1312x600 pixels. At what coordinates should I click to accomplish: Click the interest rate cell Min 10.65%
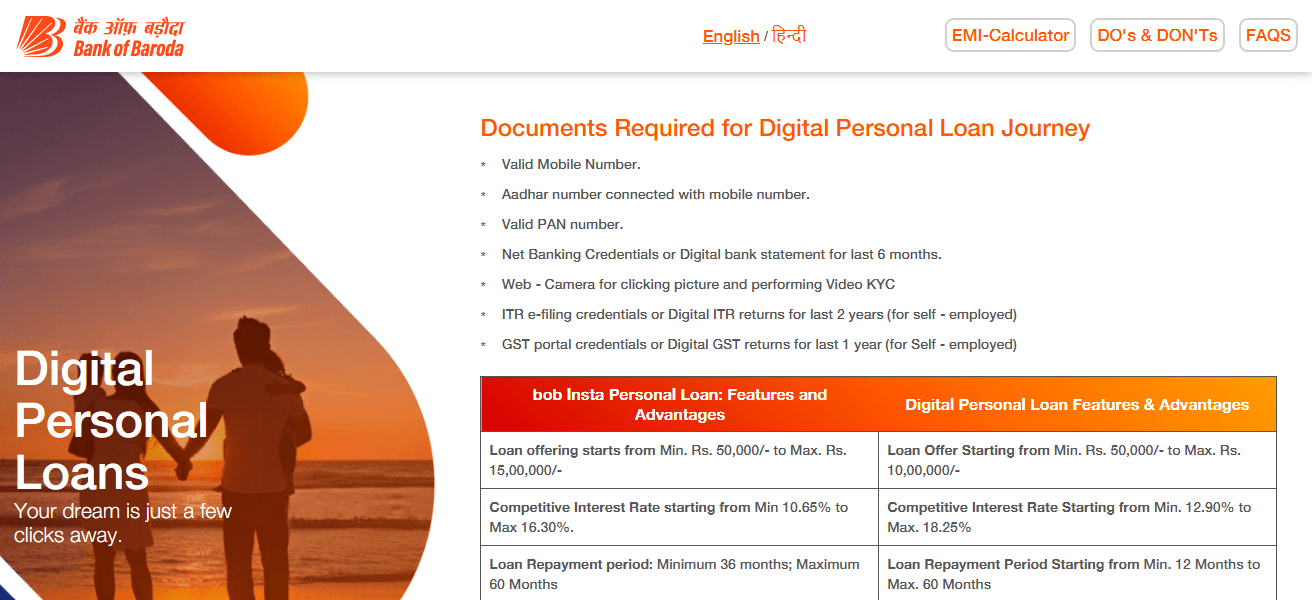coord(680,517)
